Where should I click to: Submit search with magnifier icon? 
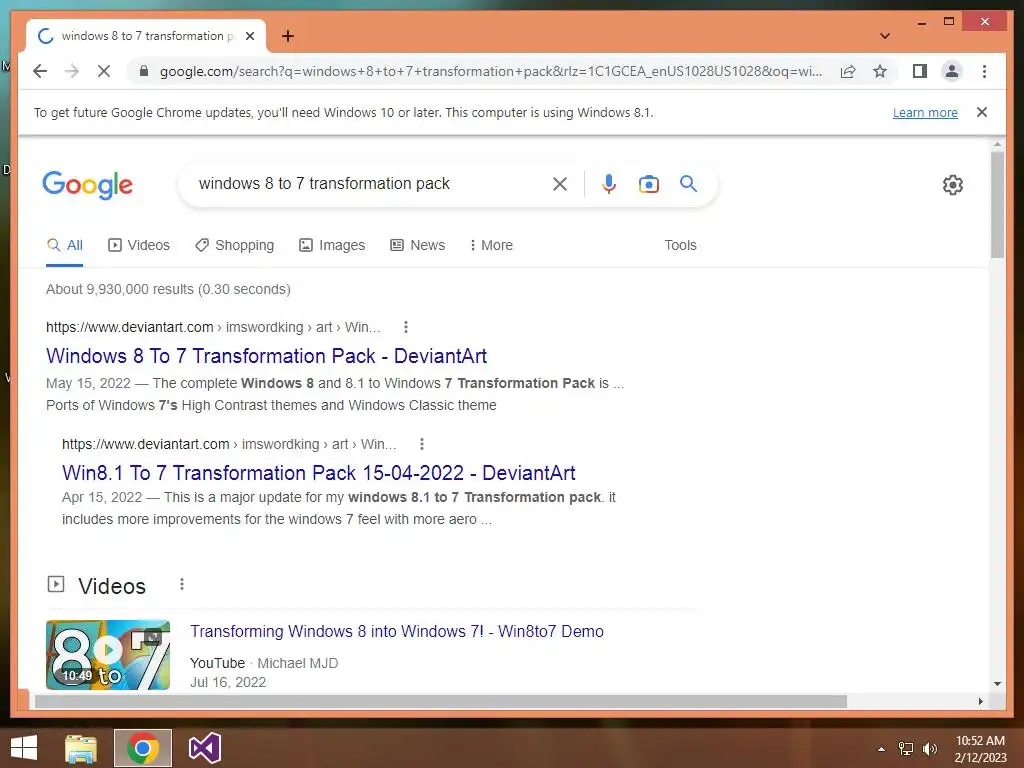[x=688, y=184]
